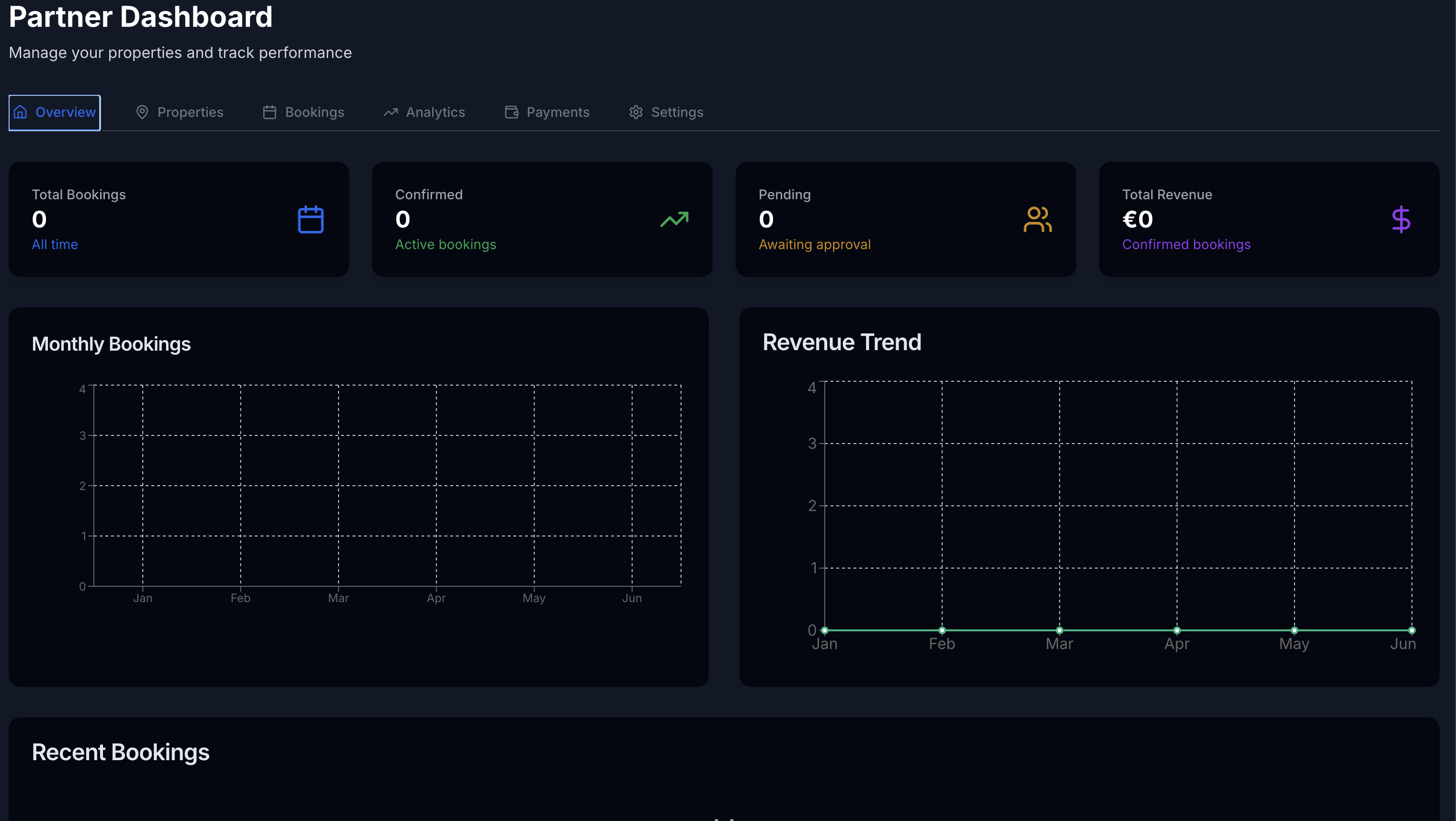Click the gear icon beside Settings

tap(636, 112)
